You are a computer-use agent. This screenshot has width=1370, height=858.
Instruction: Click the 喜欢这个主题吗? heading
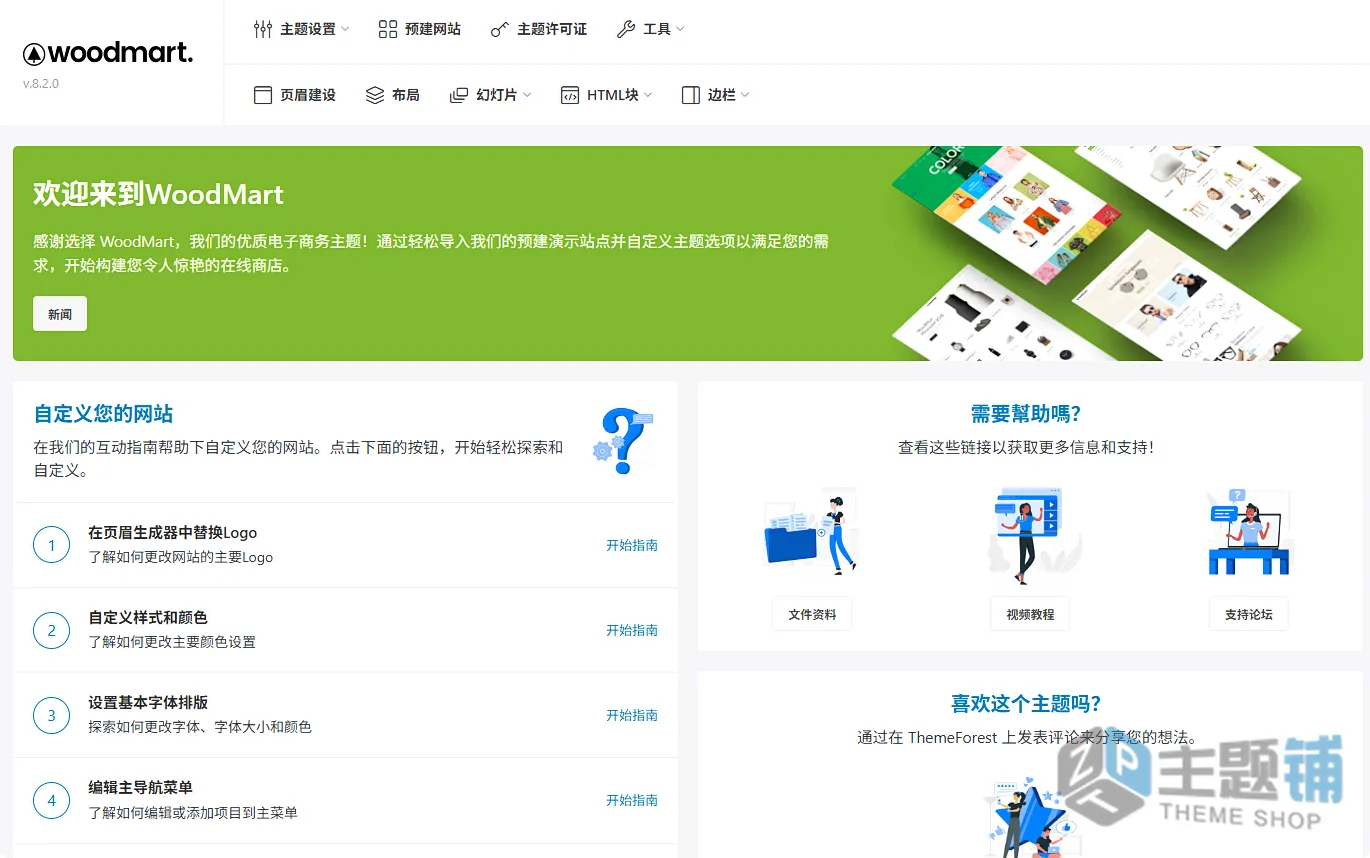[x=1026, y=703]
